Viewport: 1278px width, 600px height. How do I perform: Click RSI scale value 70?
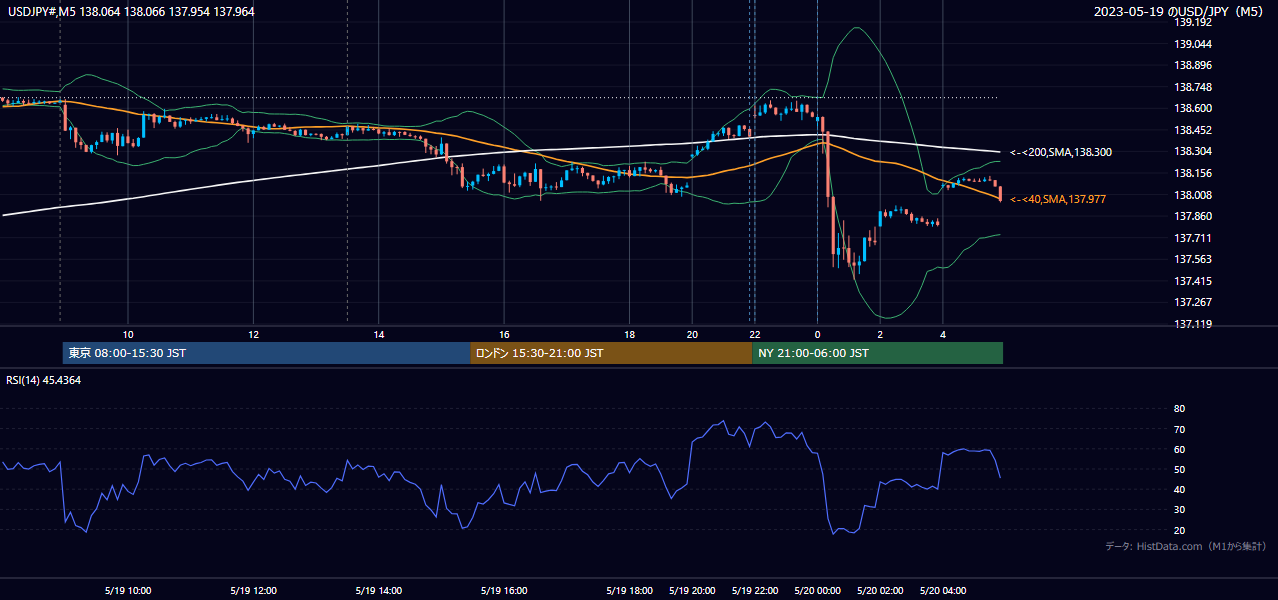click(x=1179, y=429)
